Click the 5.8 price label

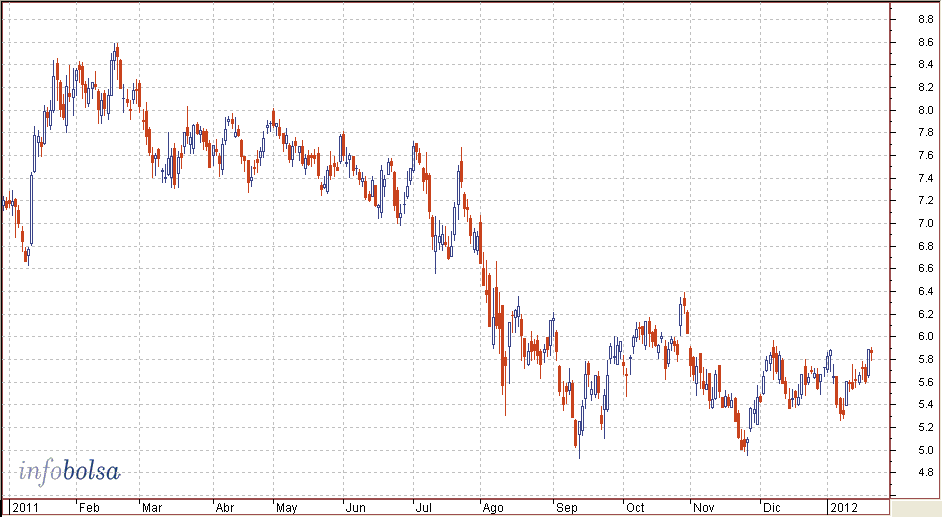(x=926, y=359)
